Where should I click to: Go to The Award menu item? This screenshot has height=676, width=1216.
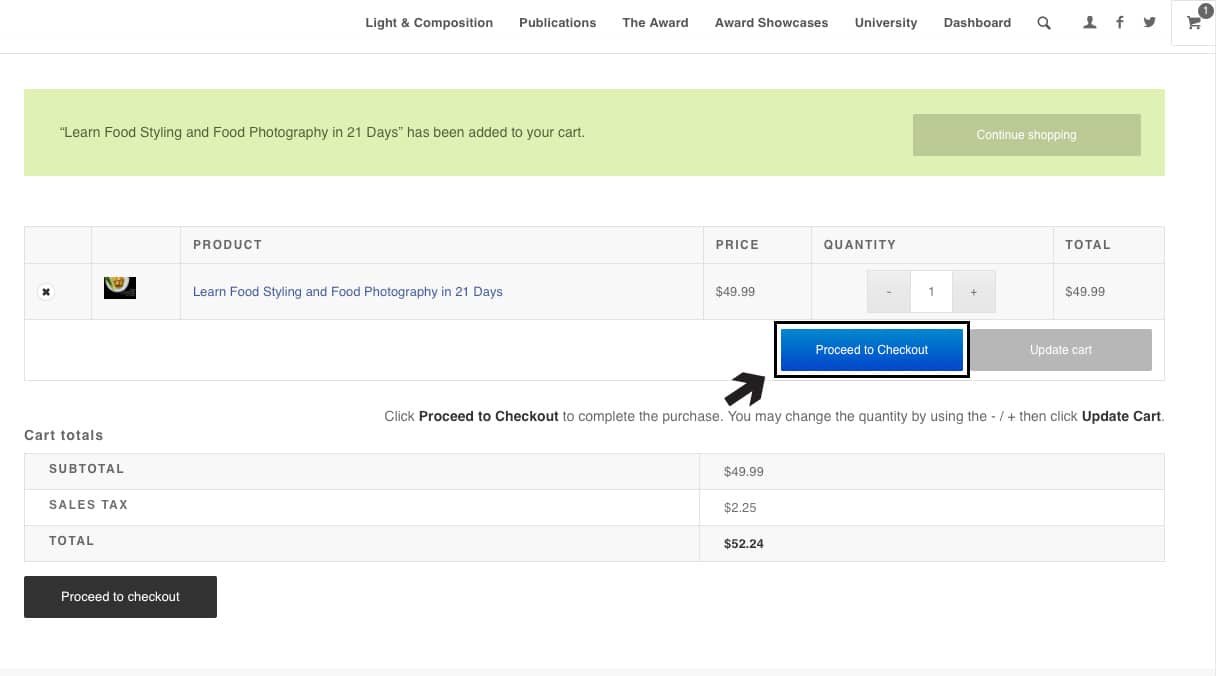655,23
